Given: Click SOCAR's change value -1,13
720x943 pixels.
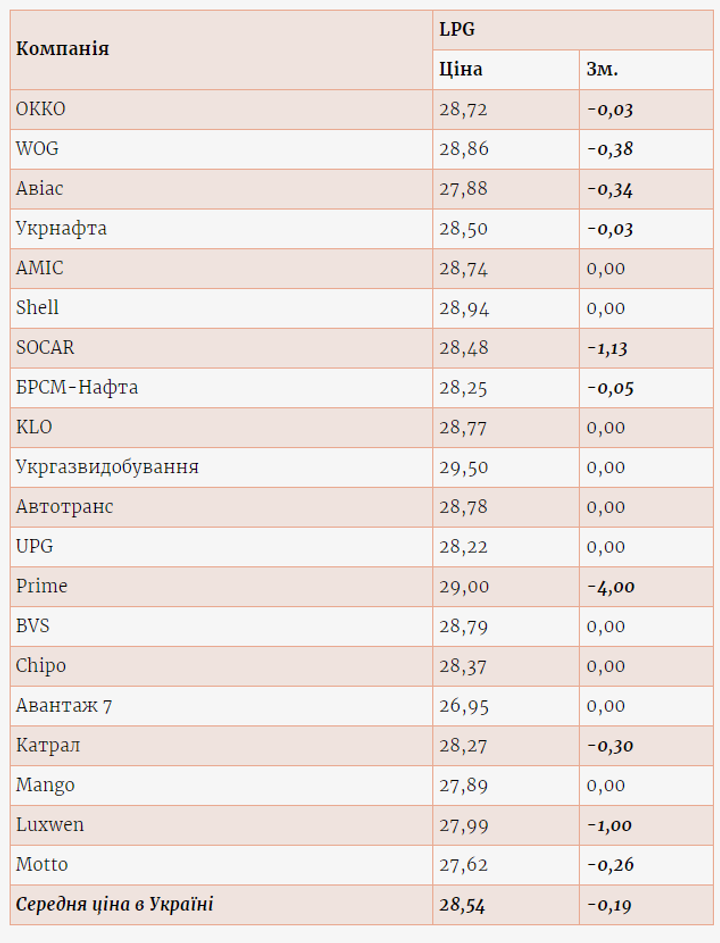Looking at the screenshot, I should pos(608,348).
